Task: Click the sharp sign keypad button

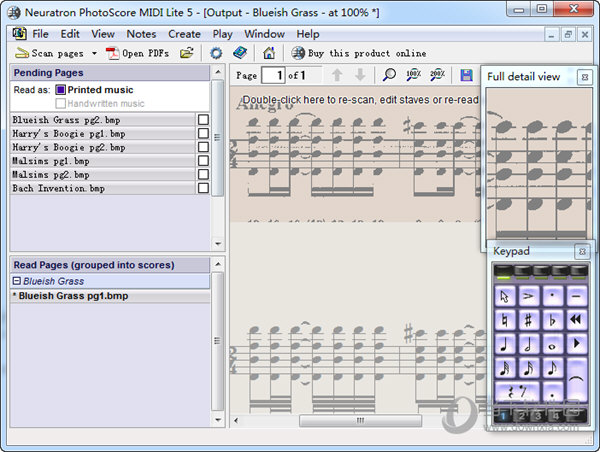Action: pyautogui.click(x=528, y=320)
